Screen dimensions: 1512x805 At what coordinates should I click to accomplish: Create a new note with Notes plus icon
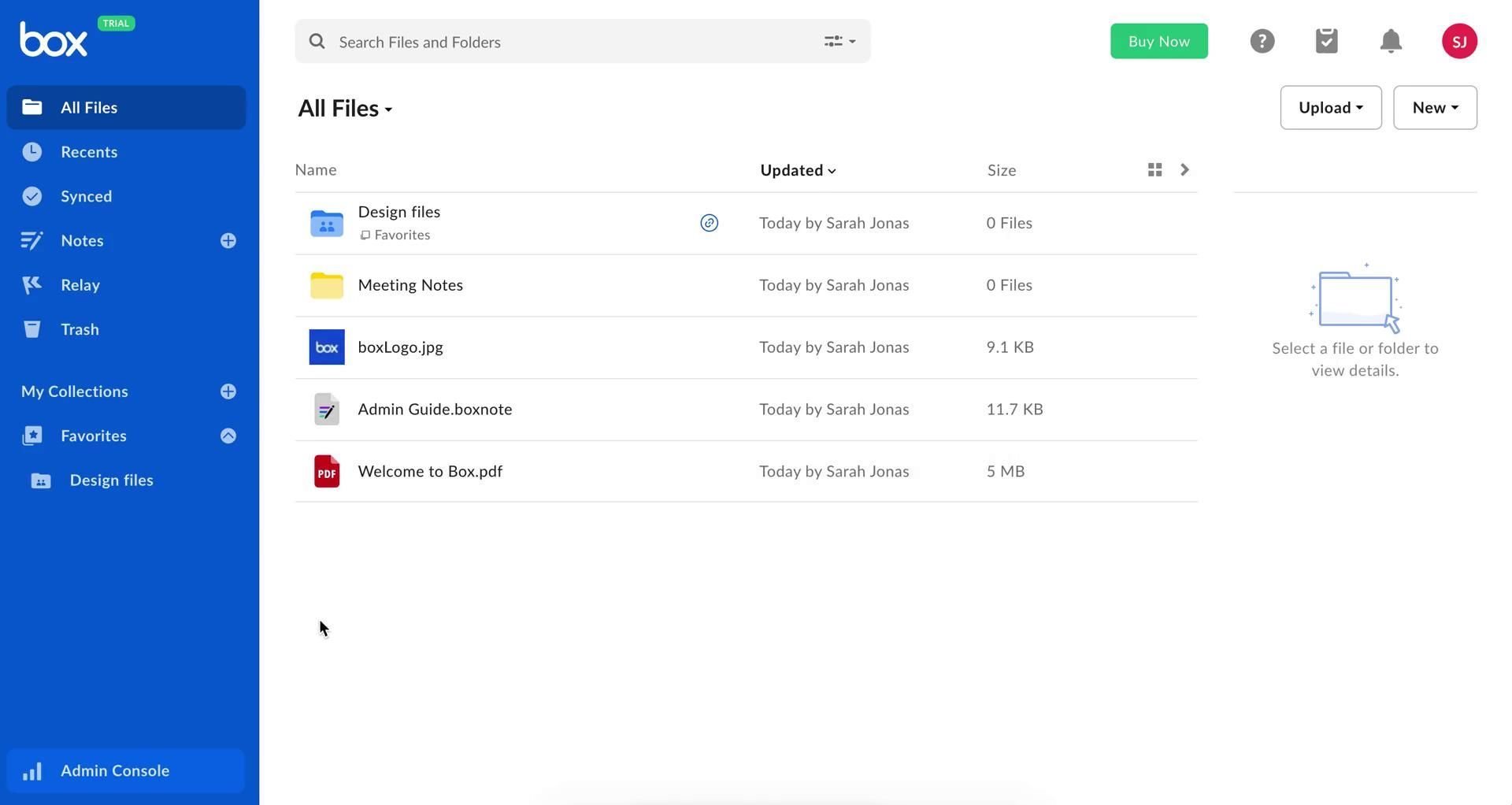pyautogui.click(x=228, y=241)
